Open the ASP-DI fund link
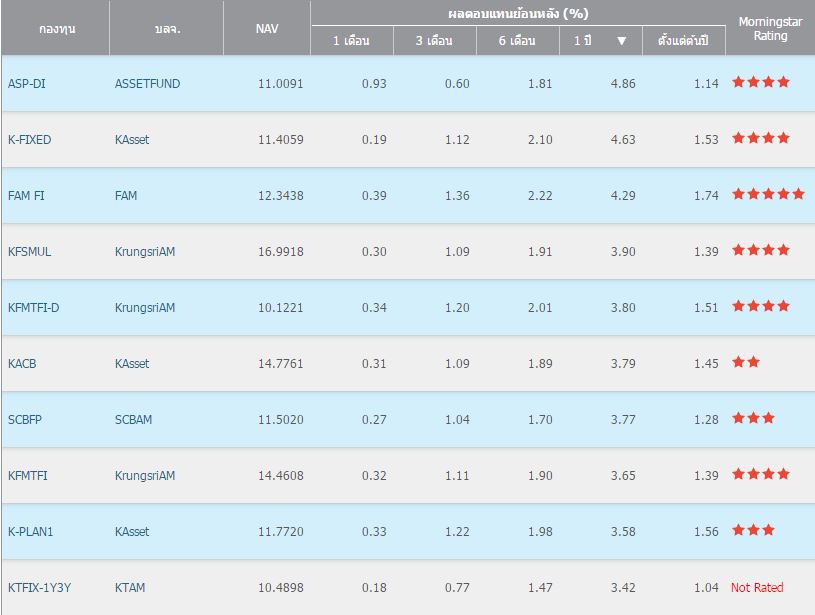 [26, 83]
